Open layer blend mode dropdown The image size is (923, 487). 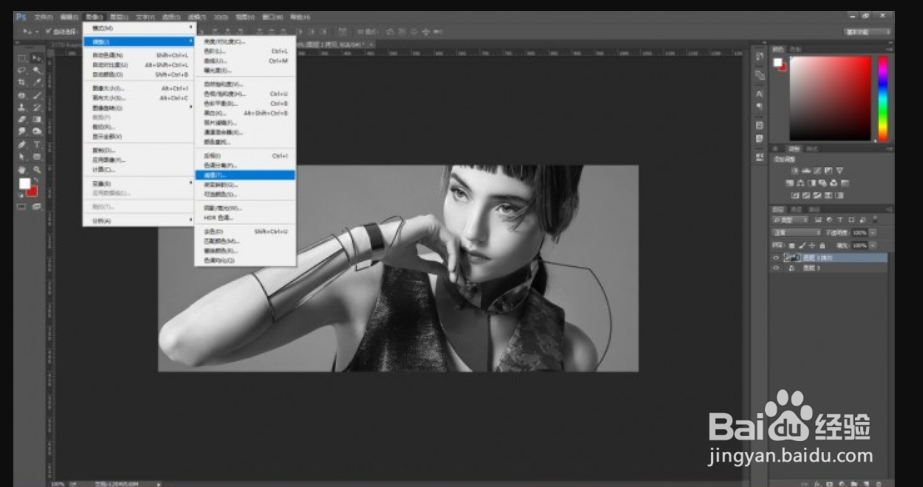click(x=796, y=233)
